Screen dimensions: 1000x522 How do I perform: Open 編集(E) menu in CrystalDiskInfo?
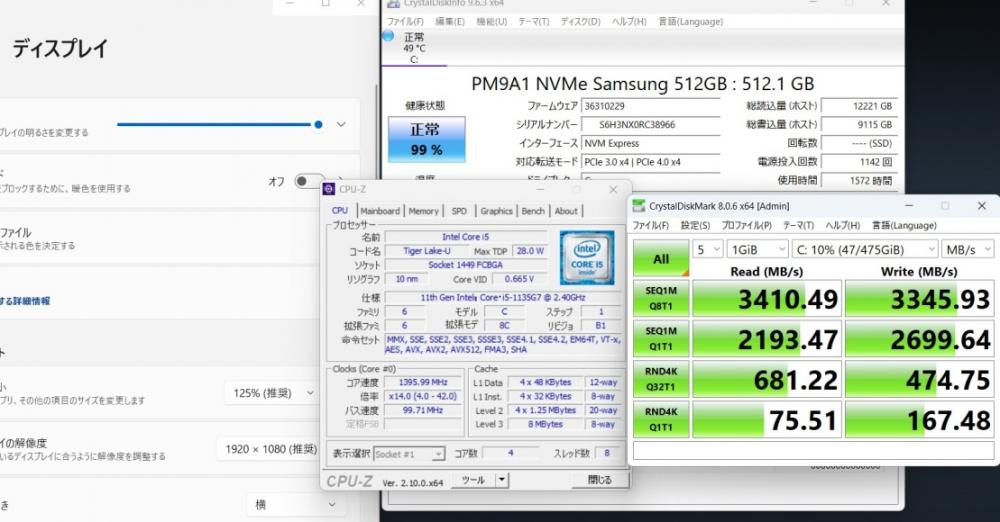[x=450, y=22]
